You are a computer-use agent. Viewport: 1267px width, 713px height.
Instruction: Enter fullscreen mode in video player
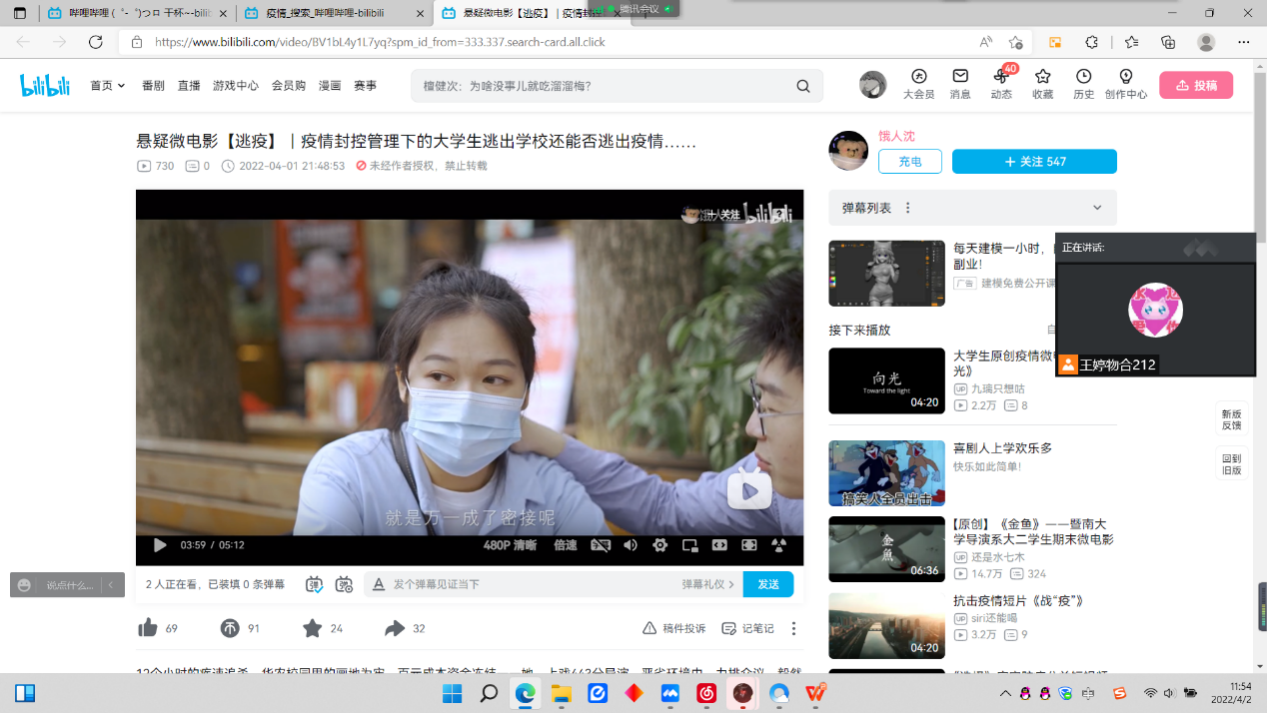[749, 545]
